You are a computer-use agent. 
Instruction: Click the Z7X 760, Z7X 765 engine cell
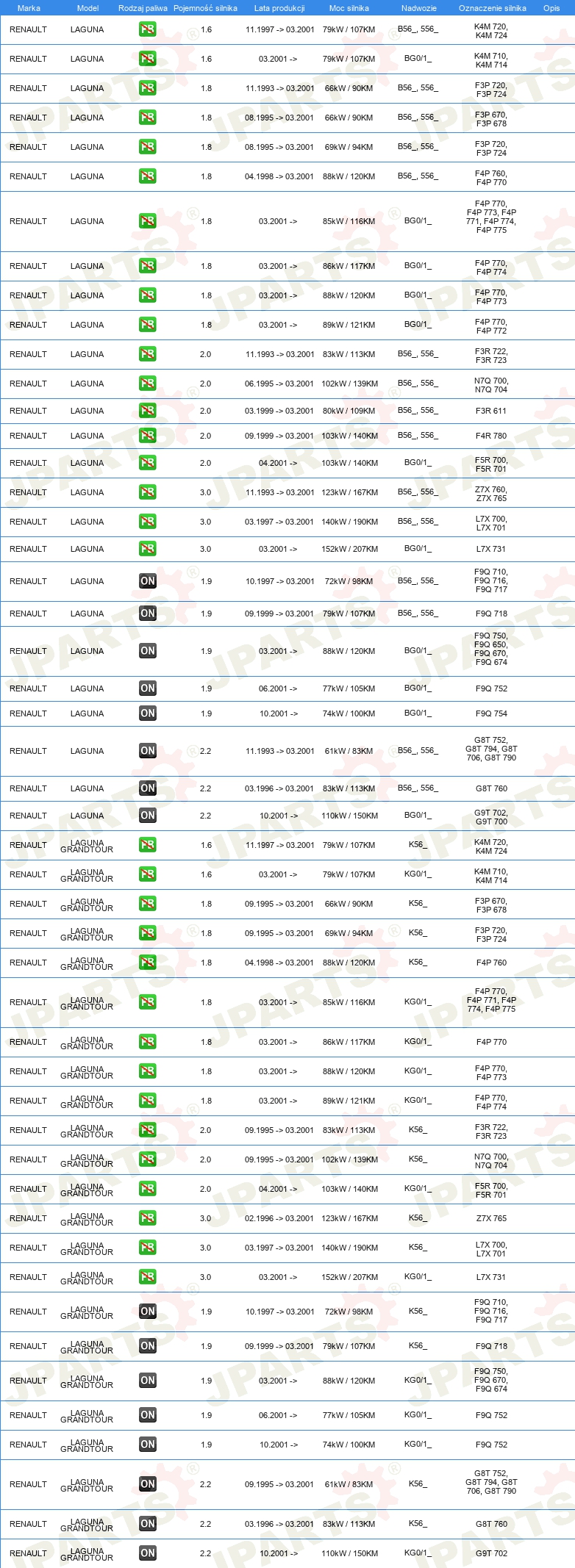tap(491, 494)
